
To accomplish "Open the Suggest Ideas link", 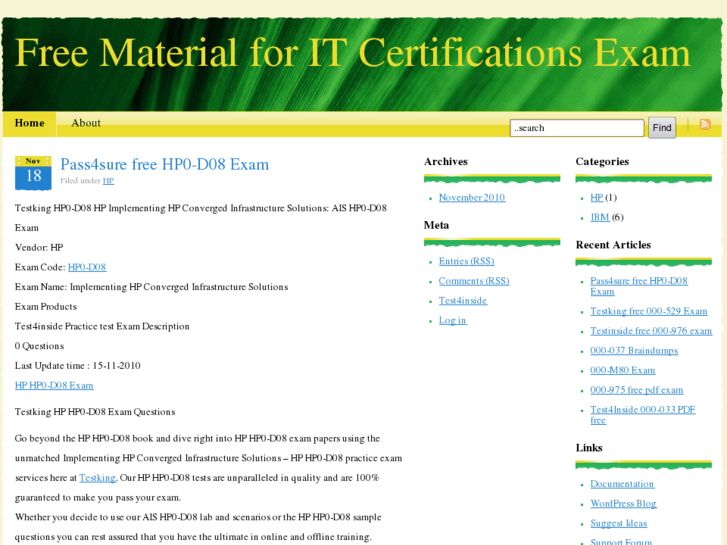I will (x=619, y=524).
